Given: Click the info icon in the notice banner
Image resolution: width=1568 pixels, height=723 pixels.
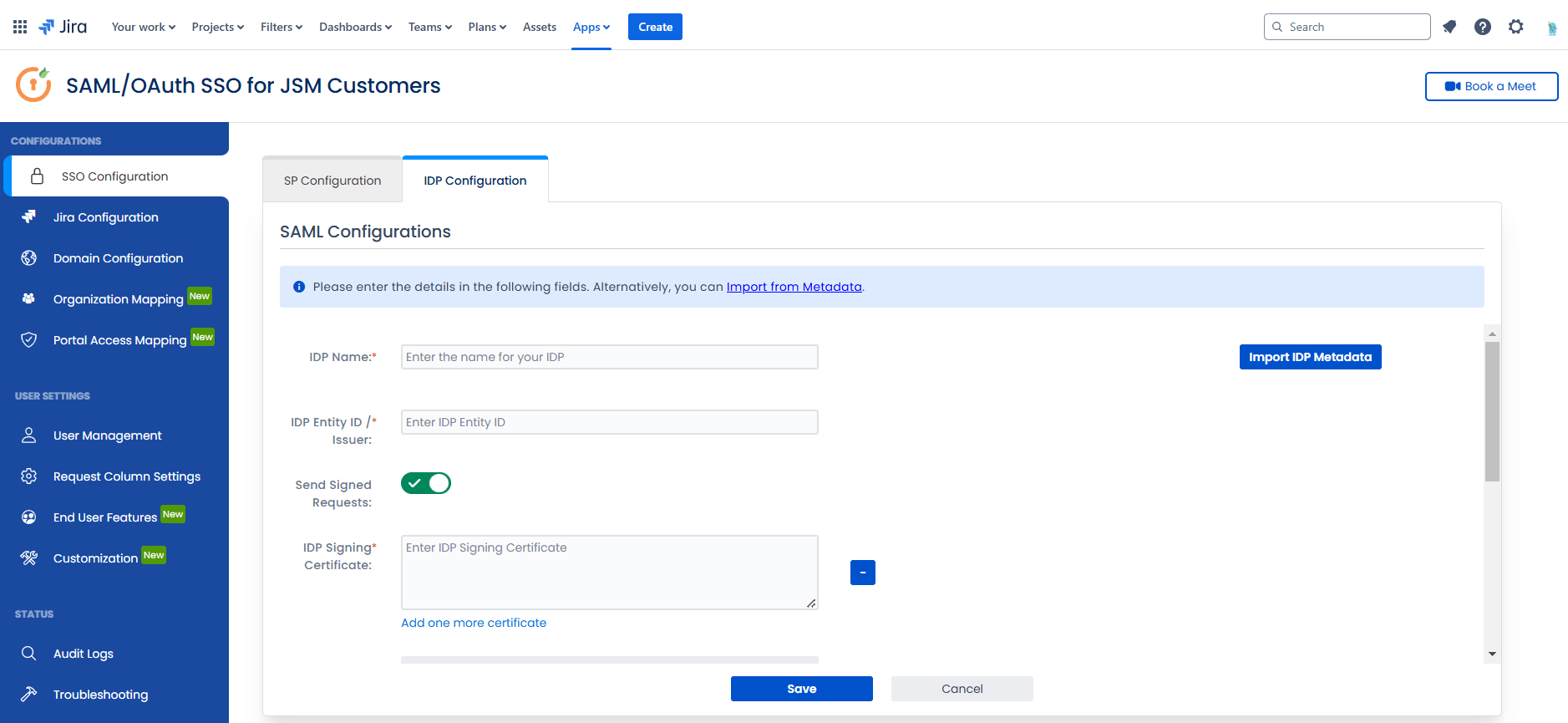Looking at the screenshot, I should (299, 287).
